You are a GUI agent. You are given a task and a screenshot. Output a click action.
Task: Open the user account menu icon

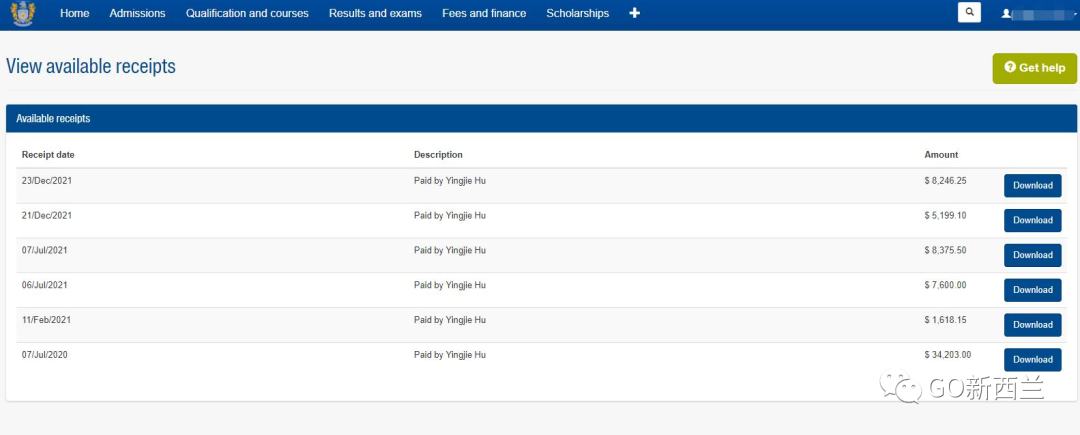click(1006, 13)
